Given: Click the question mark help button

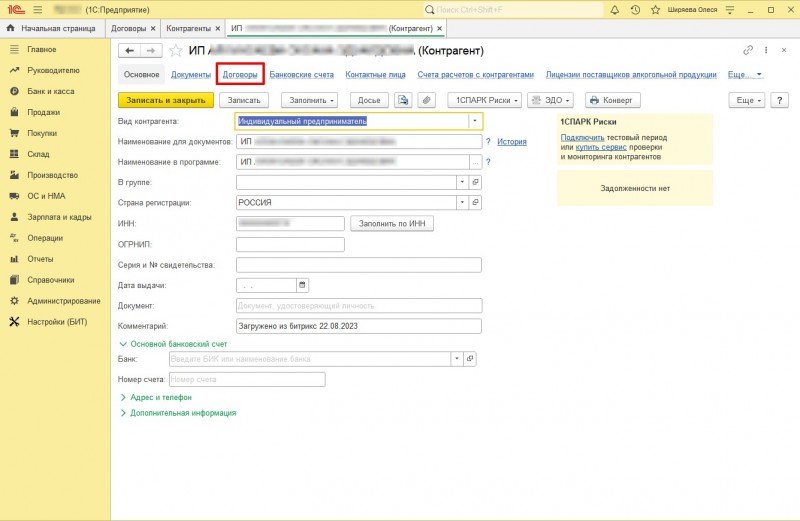Looking at the screenshot, I should pyautogui.click(x=779, y=100).
